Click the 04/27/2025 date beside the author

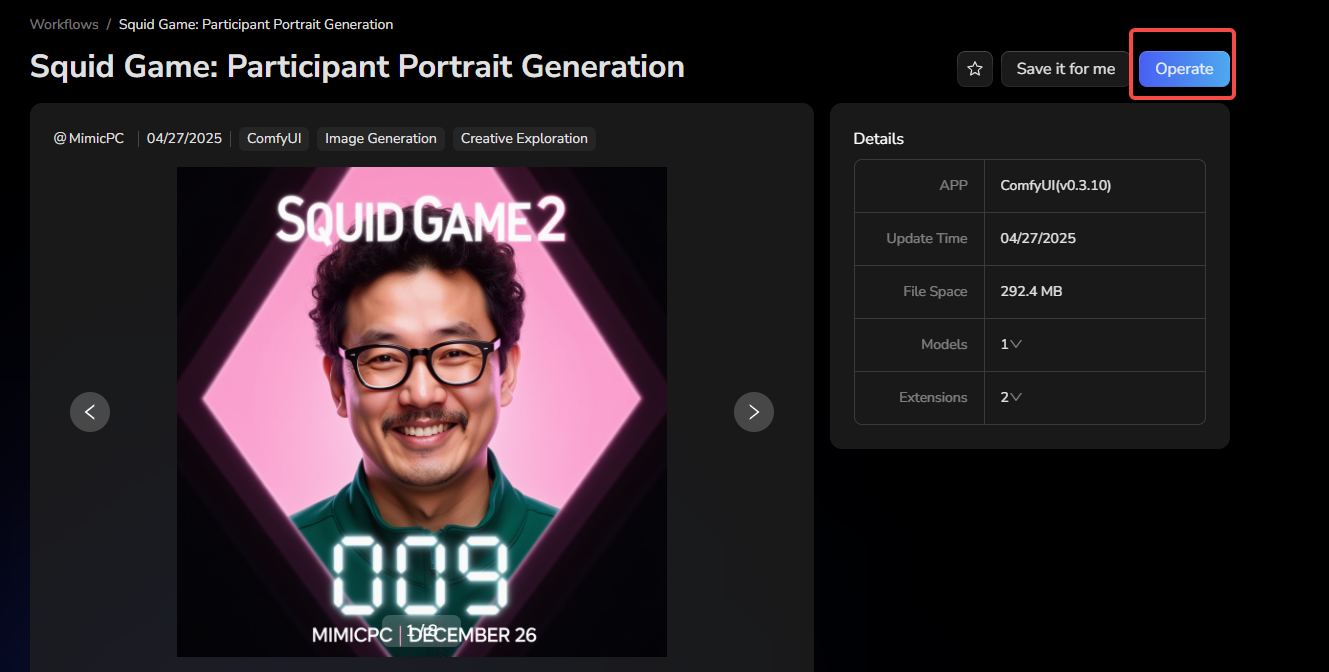click(184, 139)
